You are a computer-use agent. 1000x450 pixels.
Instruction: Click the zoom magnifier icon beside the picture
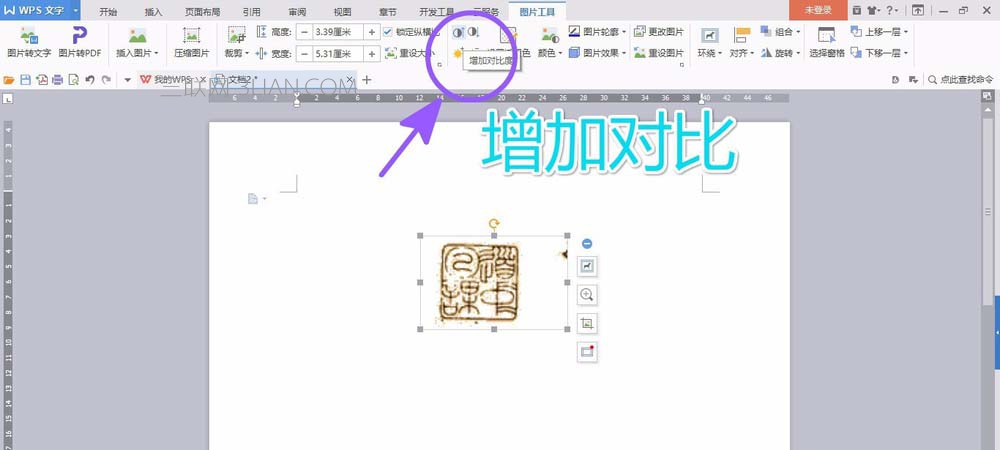587,294
